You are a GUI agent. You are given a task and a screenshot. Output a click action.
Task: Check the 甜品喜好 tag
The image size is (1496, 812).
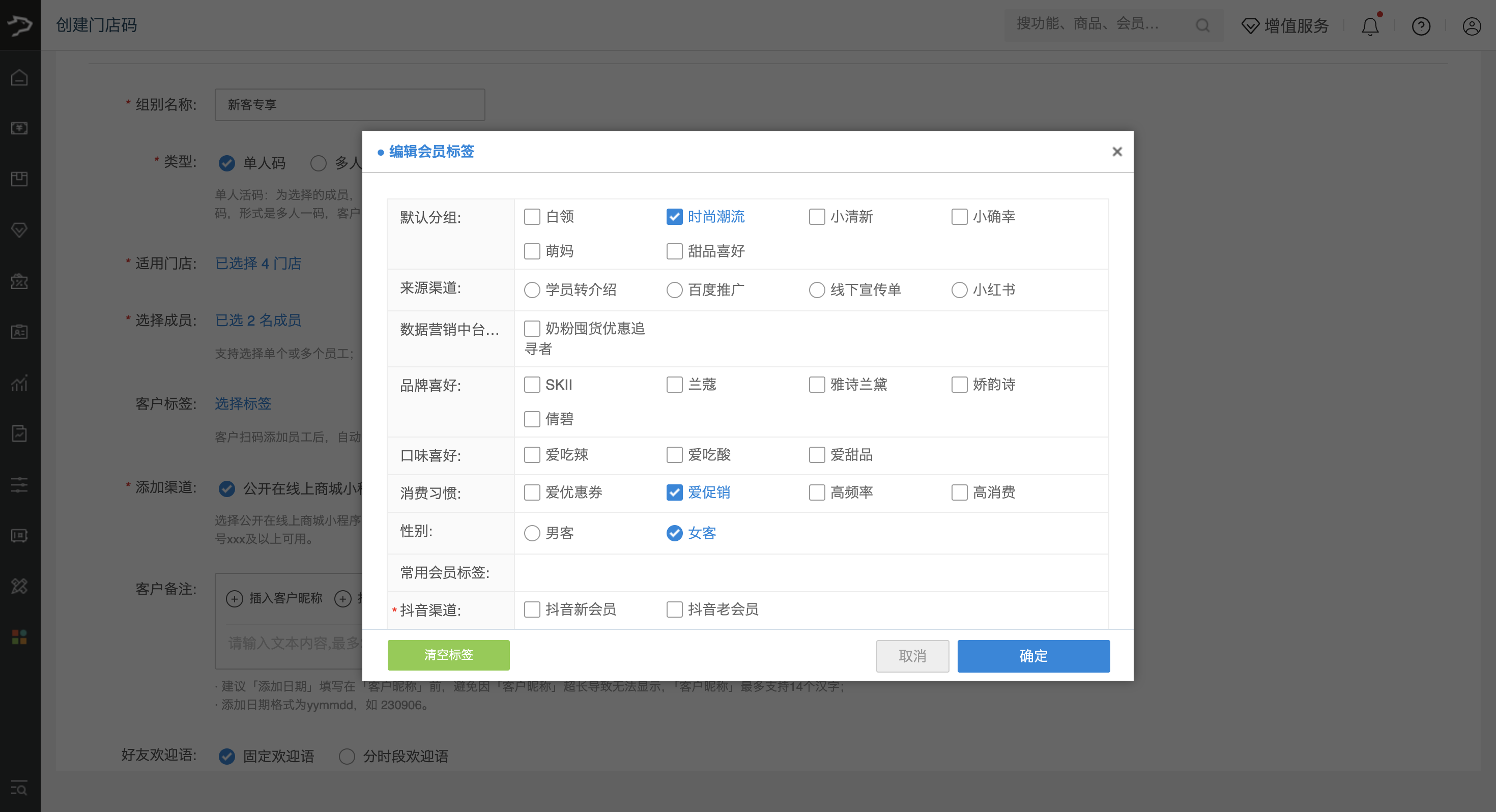(674, 251)
